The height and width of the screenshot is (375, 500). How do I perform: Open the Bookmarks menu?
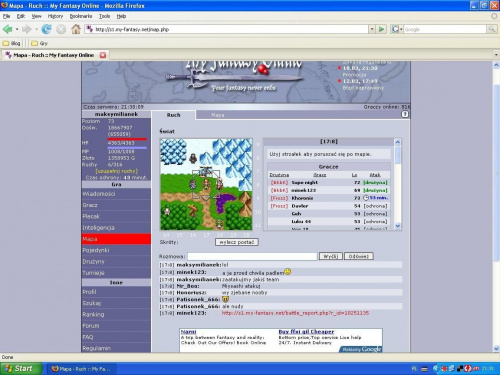[81, 16]
